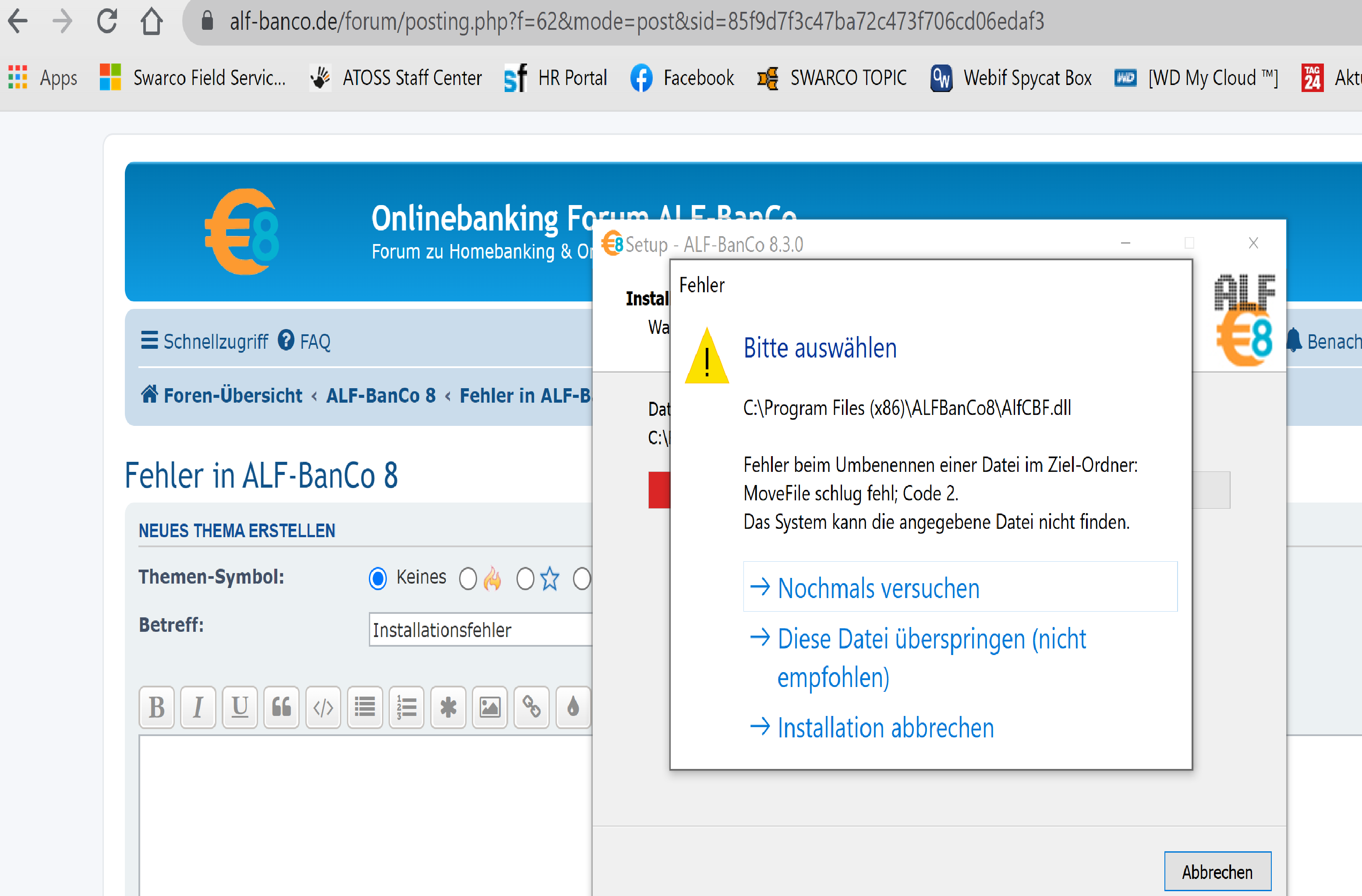Screen dimensions: 1362x896
Task: Toggle italic formatting button
Action: click(x=198, y=707)
